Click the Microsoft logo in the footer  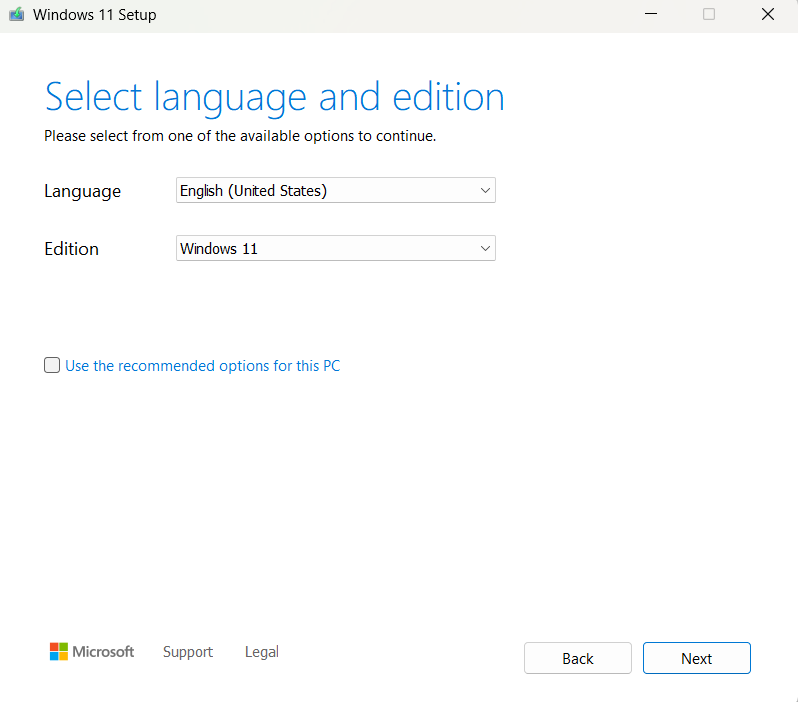(x=92, y=652)
